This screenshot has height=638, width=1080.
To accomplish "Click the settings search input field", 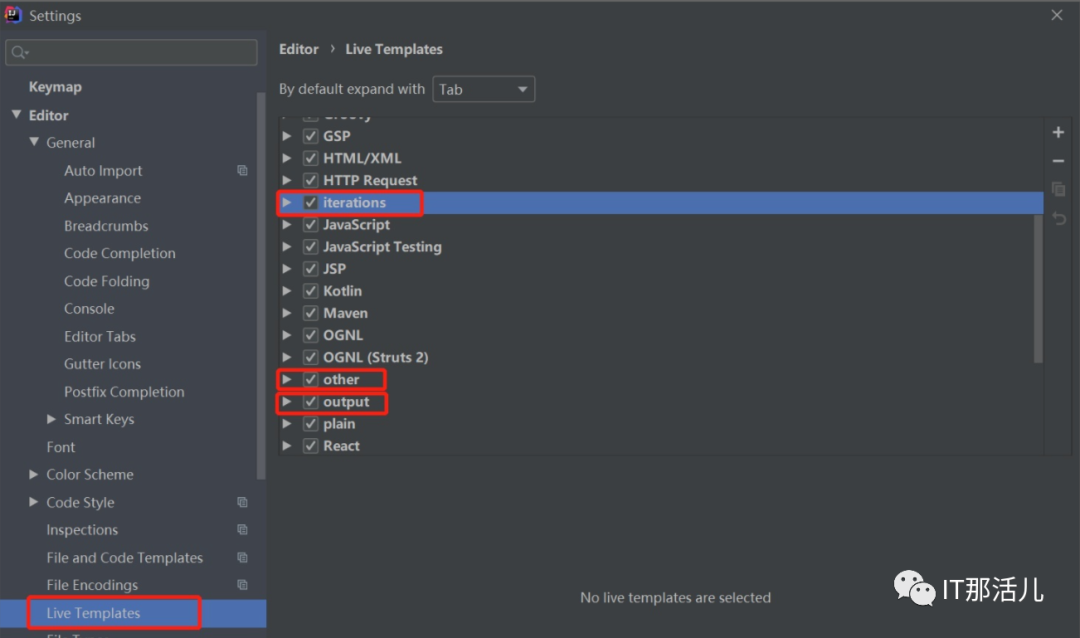I will 140,52.
